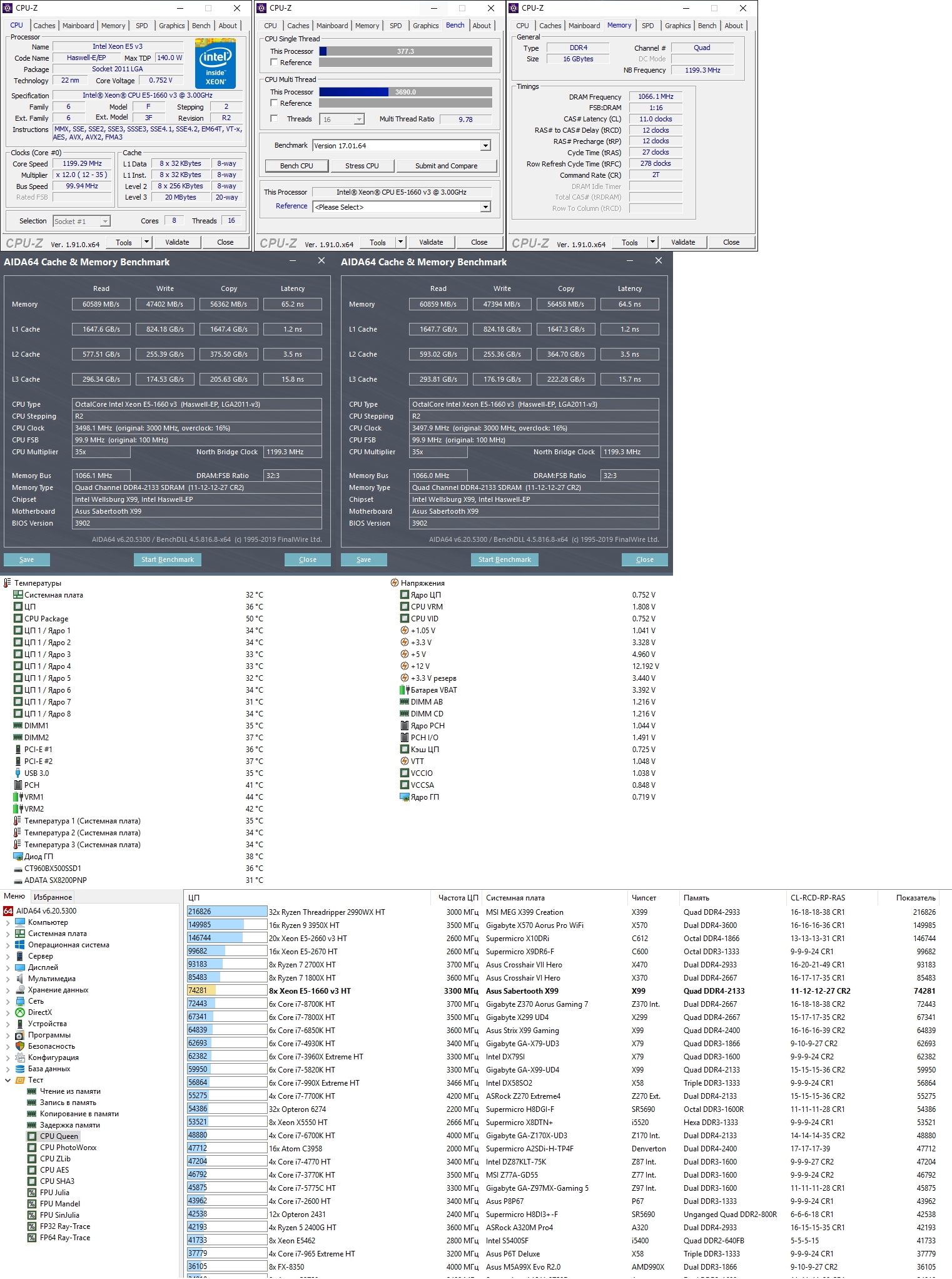The width and height of the screenshot is (952, 1279).
Task: Click the Операционная система Windows icon
Action: pyautogui.click(x=20, y=945)
